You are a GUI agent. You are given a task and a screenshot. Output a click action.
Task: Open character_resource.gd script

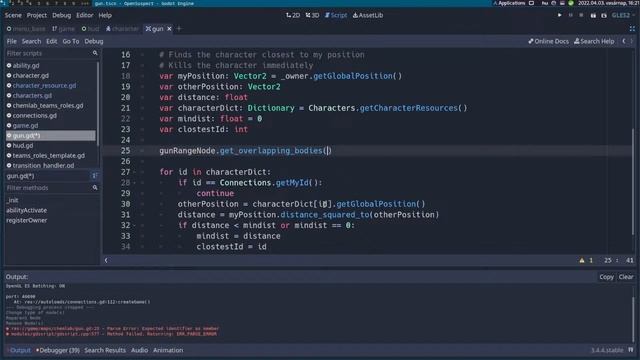[x=44, y=85]
